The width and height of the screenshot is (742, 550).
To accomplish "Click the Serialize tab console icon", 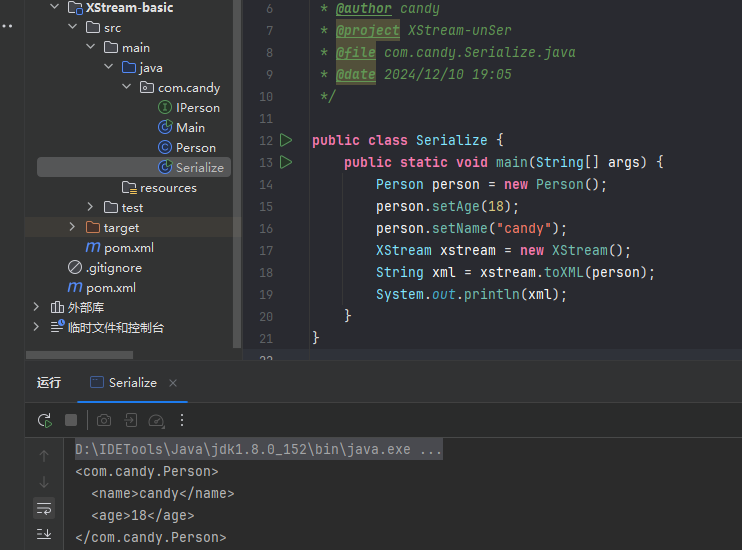I will tap(97, 382).
